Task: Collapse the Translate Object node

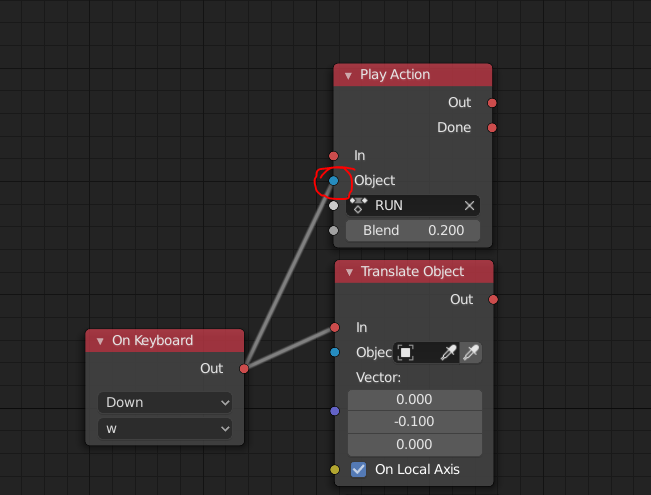Action: (x=349, y=272)
